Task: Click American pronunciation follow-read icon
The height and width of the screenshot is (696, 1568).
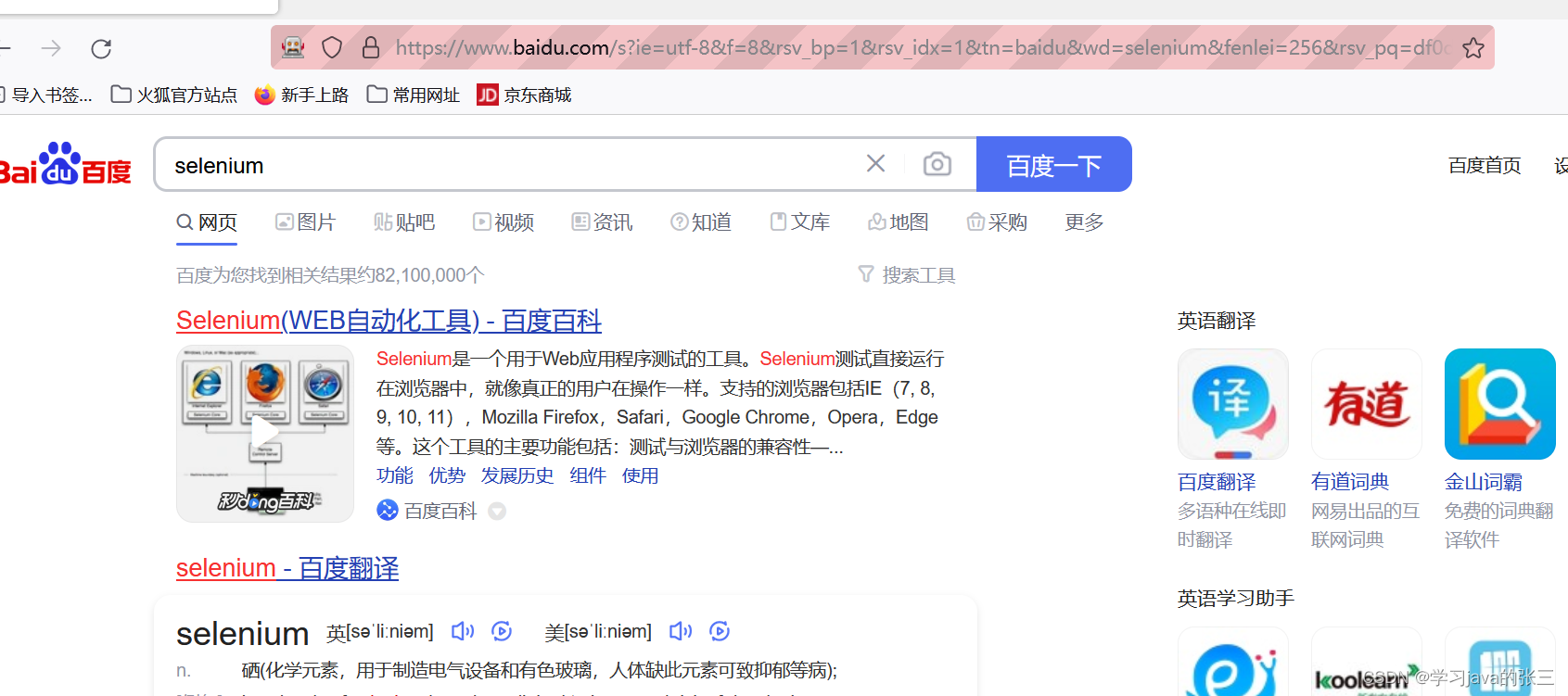Action: click(720, 631)
